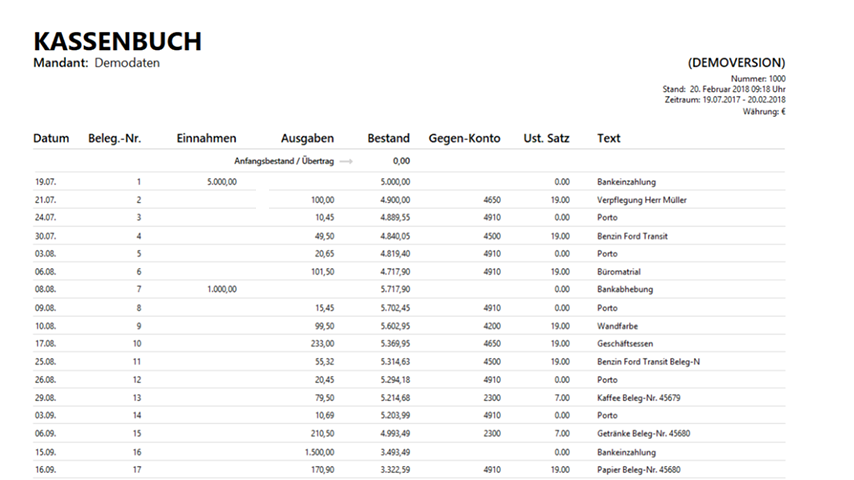
Task: Select the Demodaten client name
Action: tap(127, 63)
